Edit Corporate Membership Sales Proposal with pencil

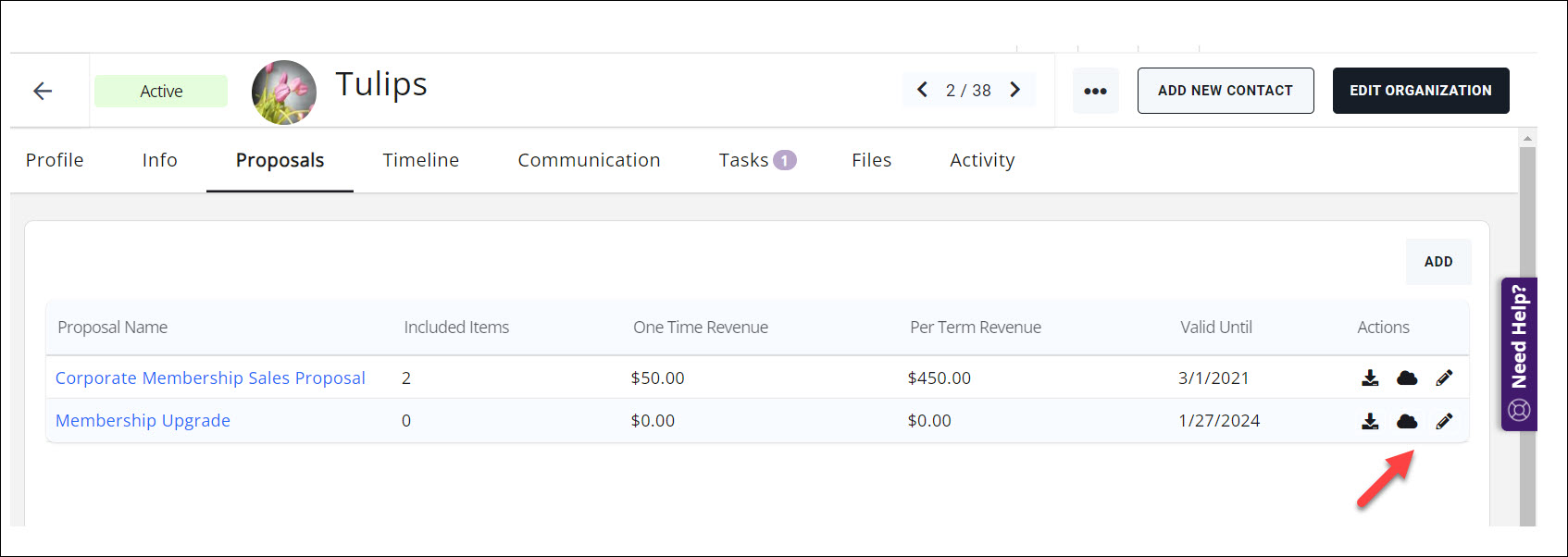click(x=1444, y=378)
